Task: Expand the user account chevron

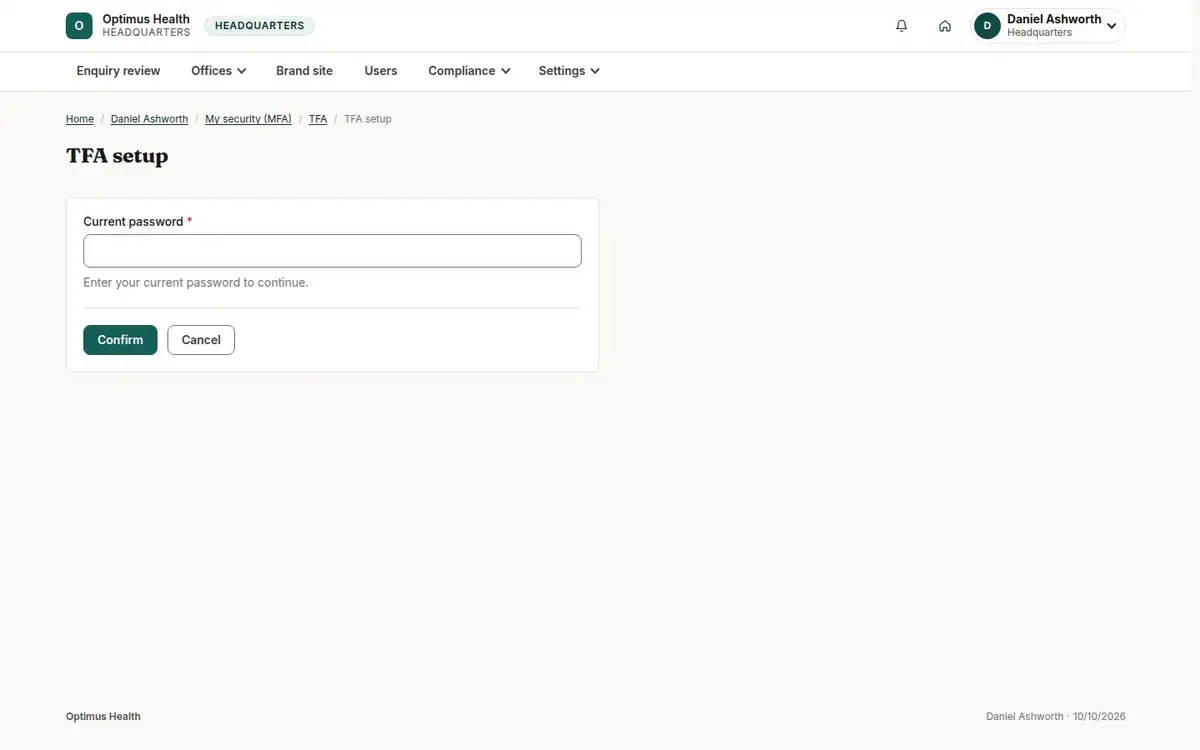Action: (1112, 26)
